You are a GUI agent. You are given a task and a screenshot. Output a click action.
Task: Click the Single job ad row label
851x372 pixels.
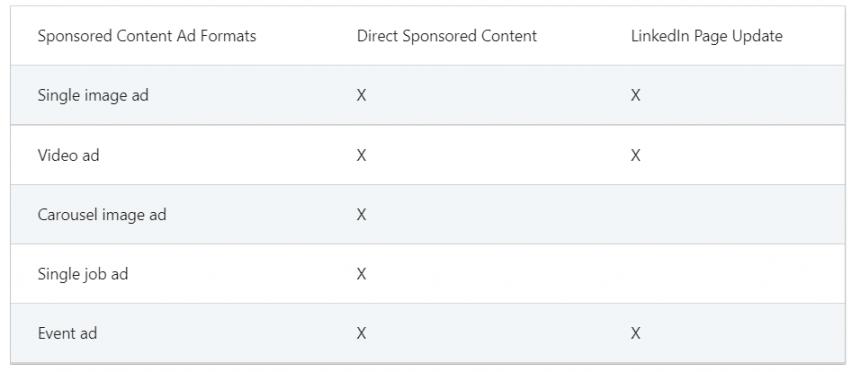tap(82, 274)
